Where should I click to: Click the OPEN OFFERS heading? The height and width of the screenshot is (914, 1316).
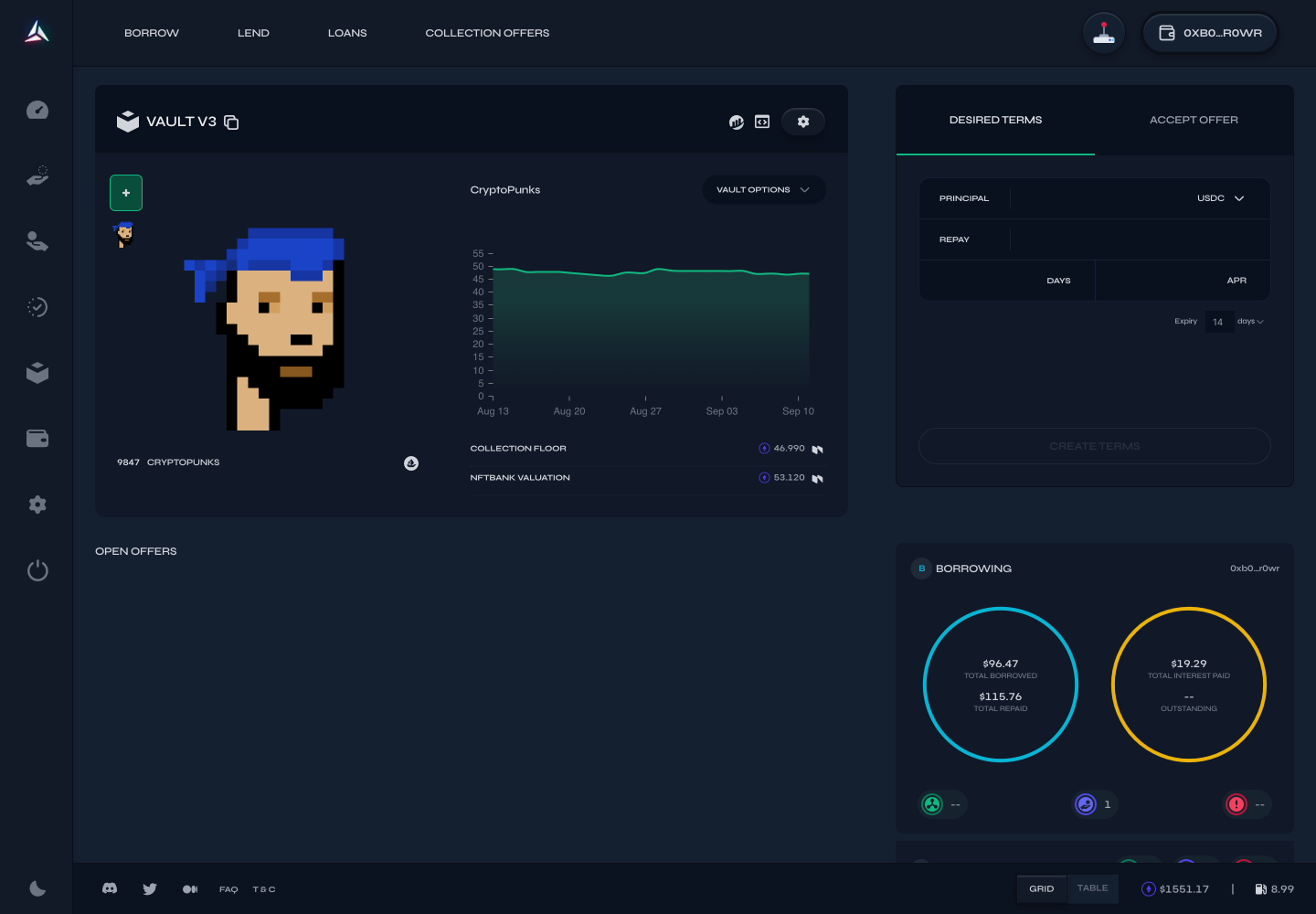pos(136,551)
